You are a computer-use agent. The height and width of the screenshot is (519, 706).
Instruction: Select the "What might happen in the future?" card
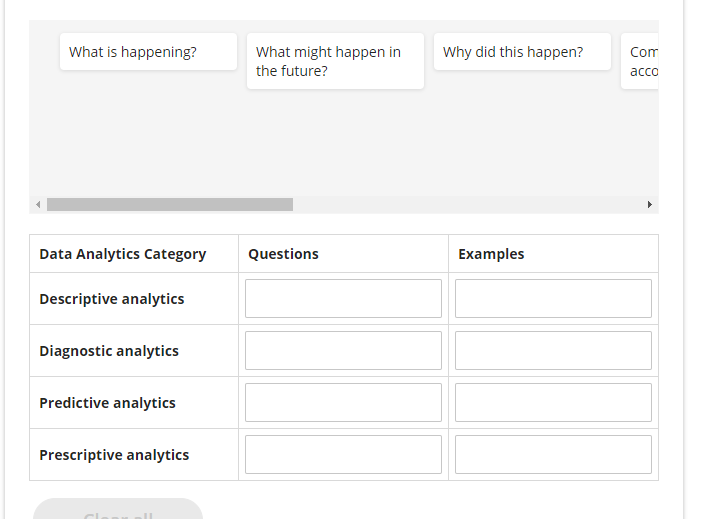click(x=335, y=61)
